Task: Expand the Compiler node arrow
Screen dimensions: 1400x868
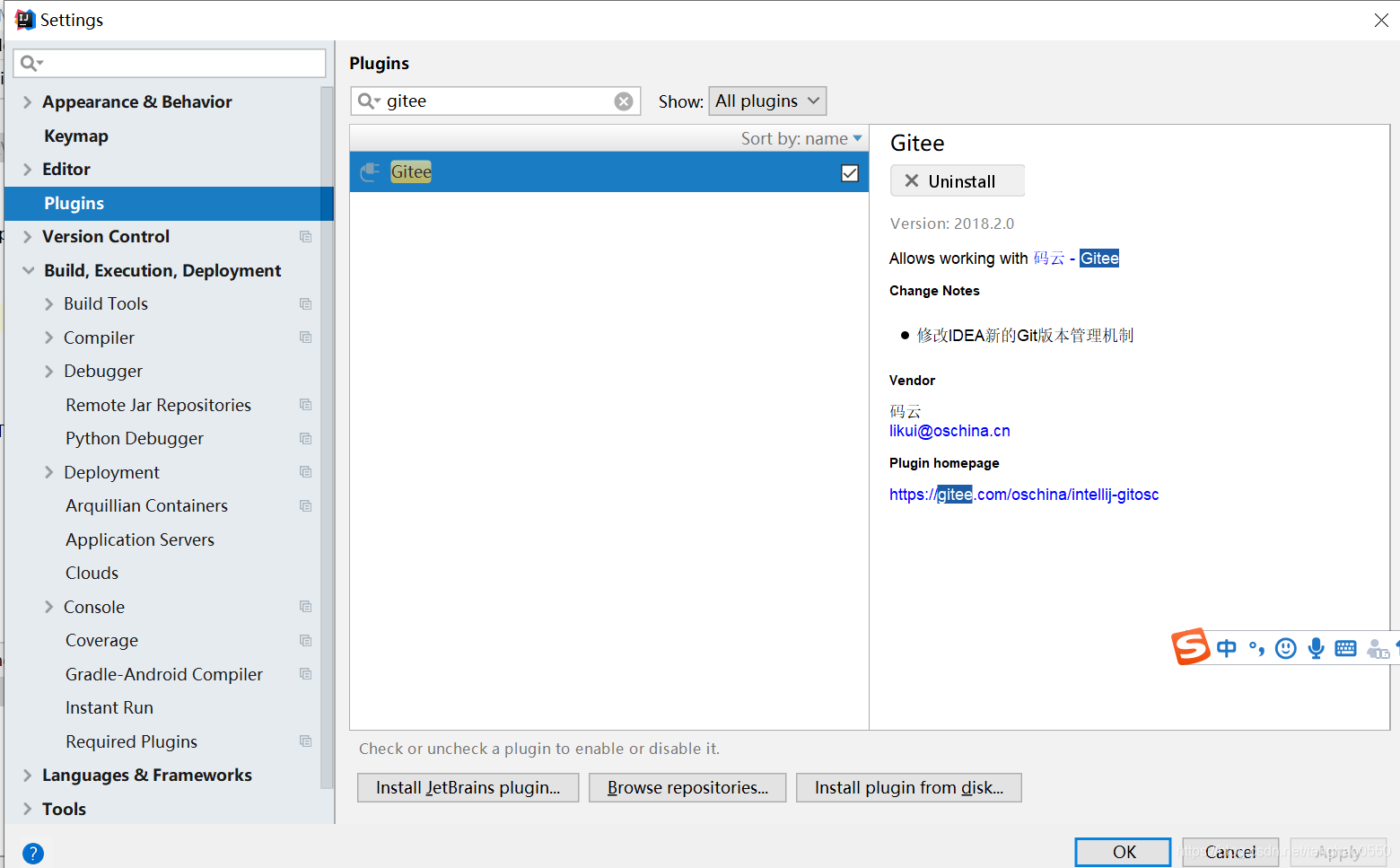Action: (48, 338)
